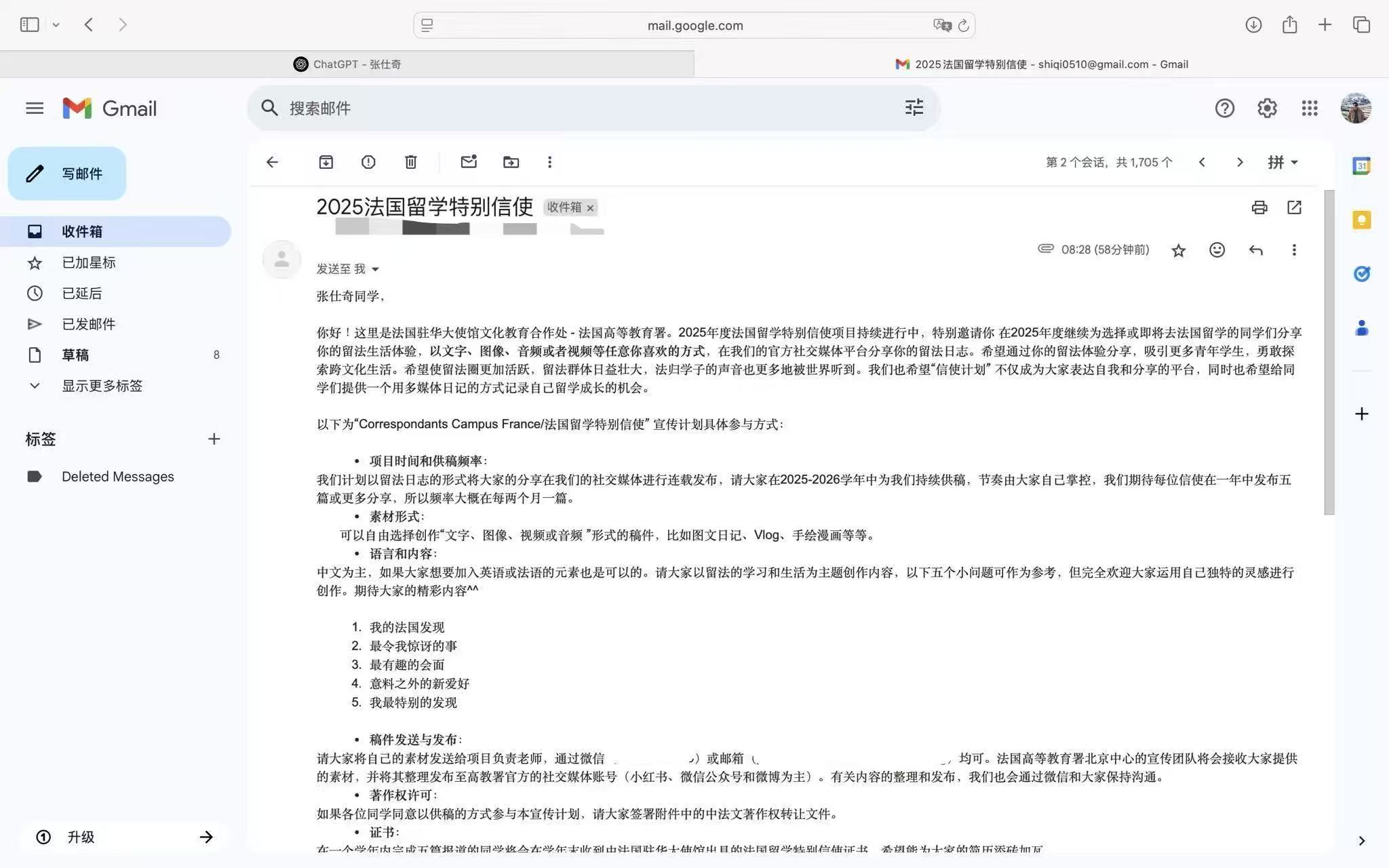The image size is (1389, 868).
Task: Open the Gmail support help icon
Action: [1224, 108]
